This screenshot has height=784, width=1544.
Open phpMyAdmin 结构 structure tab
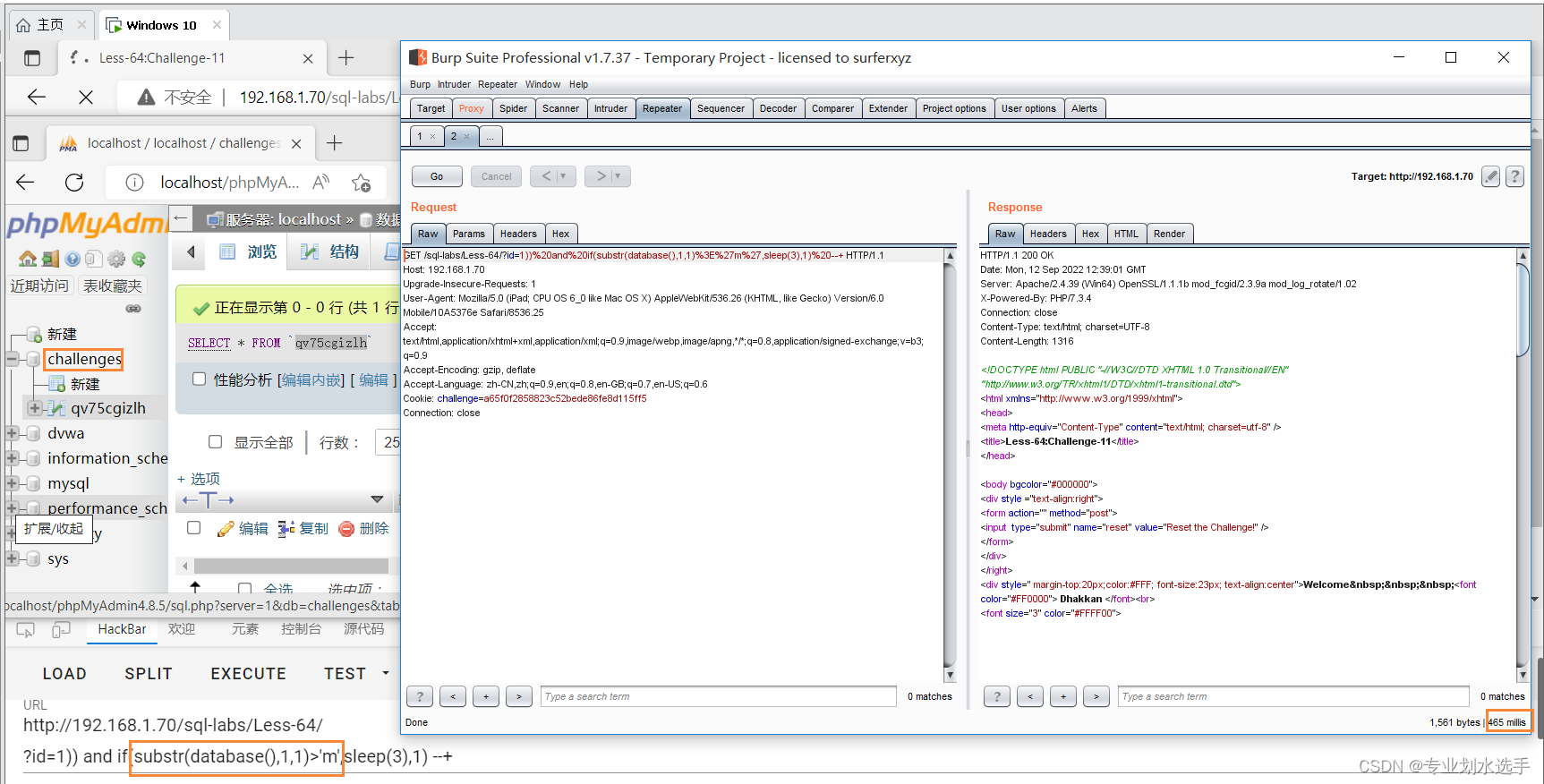click(x=330, y=252)
